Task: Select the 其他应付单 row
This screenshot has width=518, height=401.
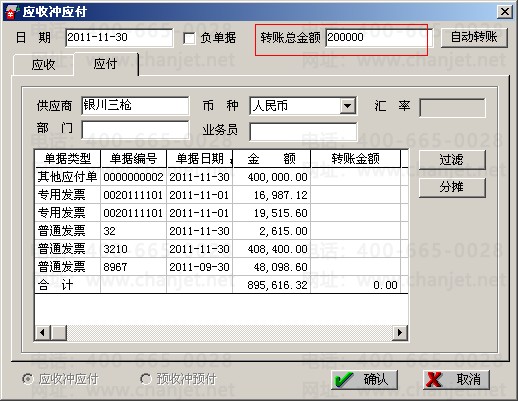Action: (x=221, y=177)
